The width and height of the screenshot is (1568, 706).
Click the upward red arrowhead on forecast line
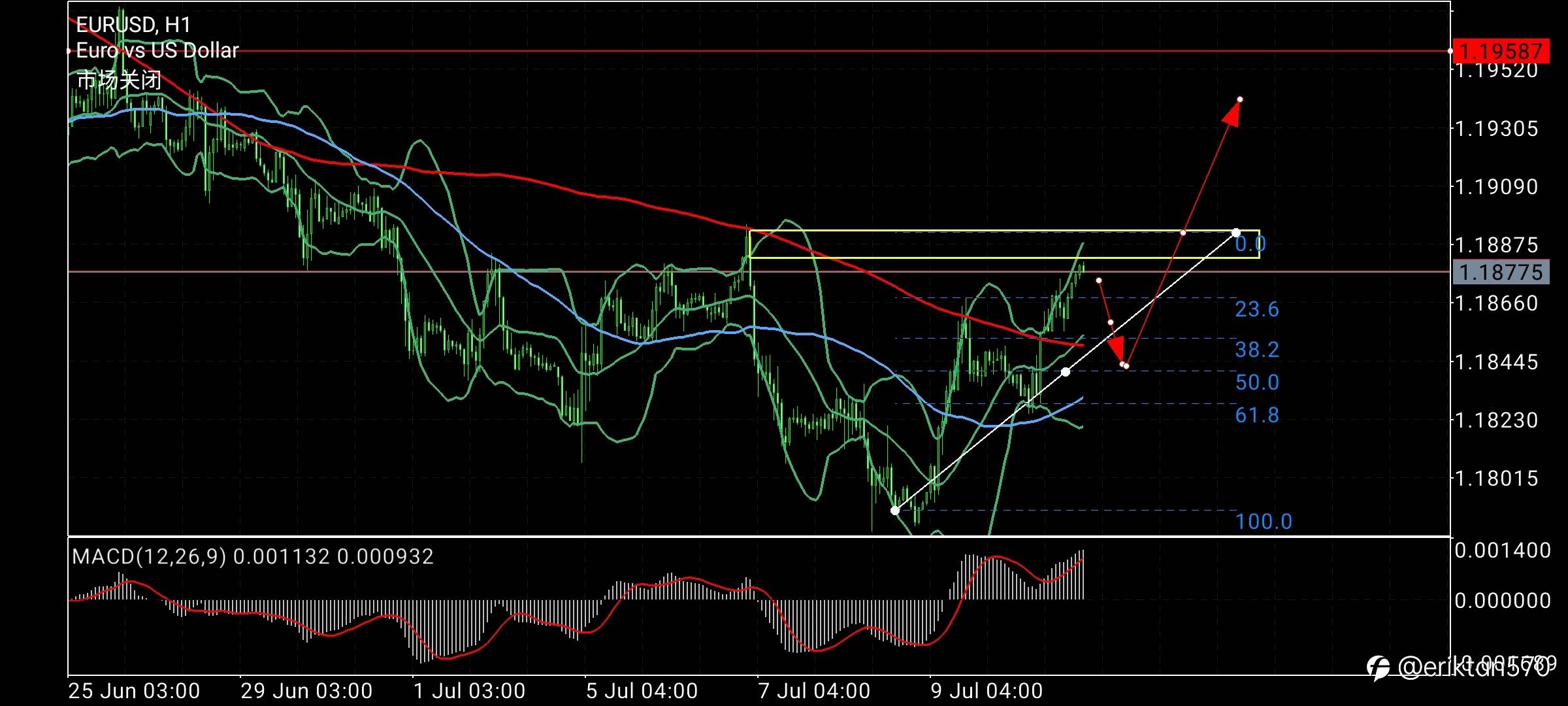1232,114
